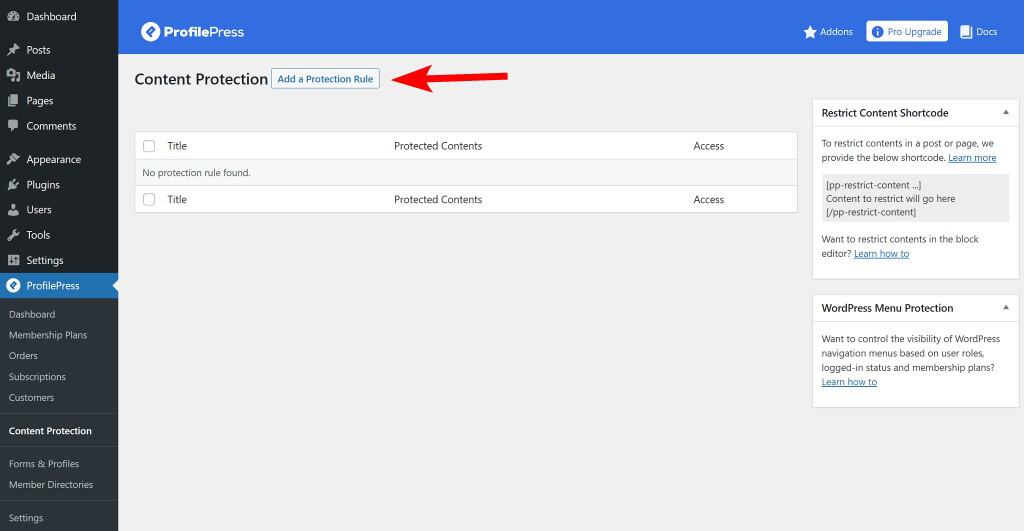The height and width of the screenshot is (531, 1024).
Task: Click the Addons star icon
Action: click(x=810, y=32)
